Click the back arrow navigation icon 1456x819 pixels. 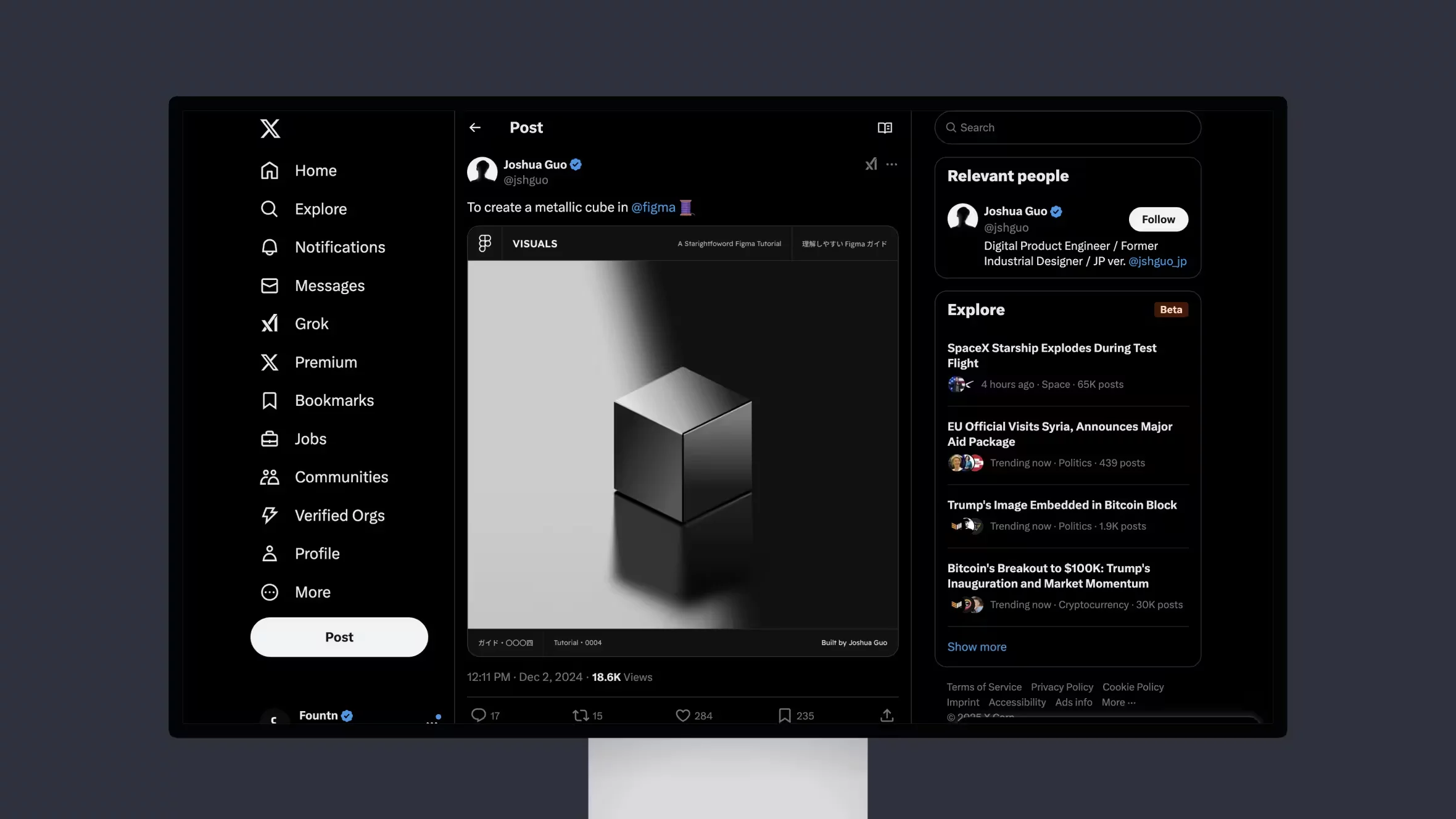[475, 127]
